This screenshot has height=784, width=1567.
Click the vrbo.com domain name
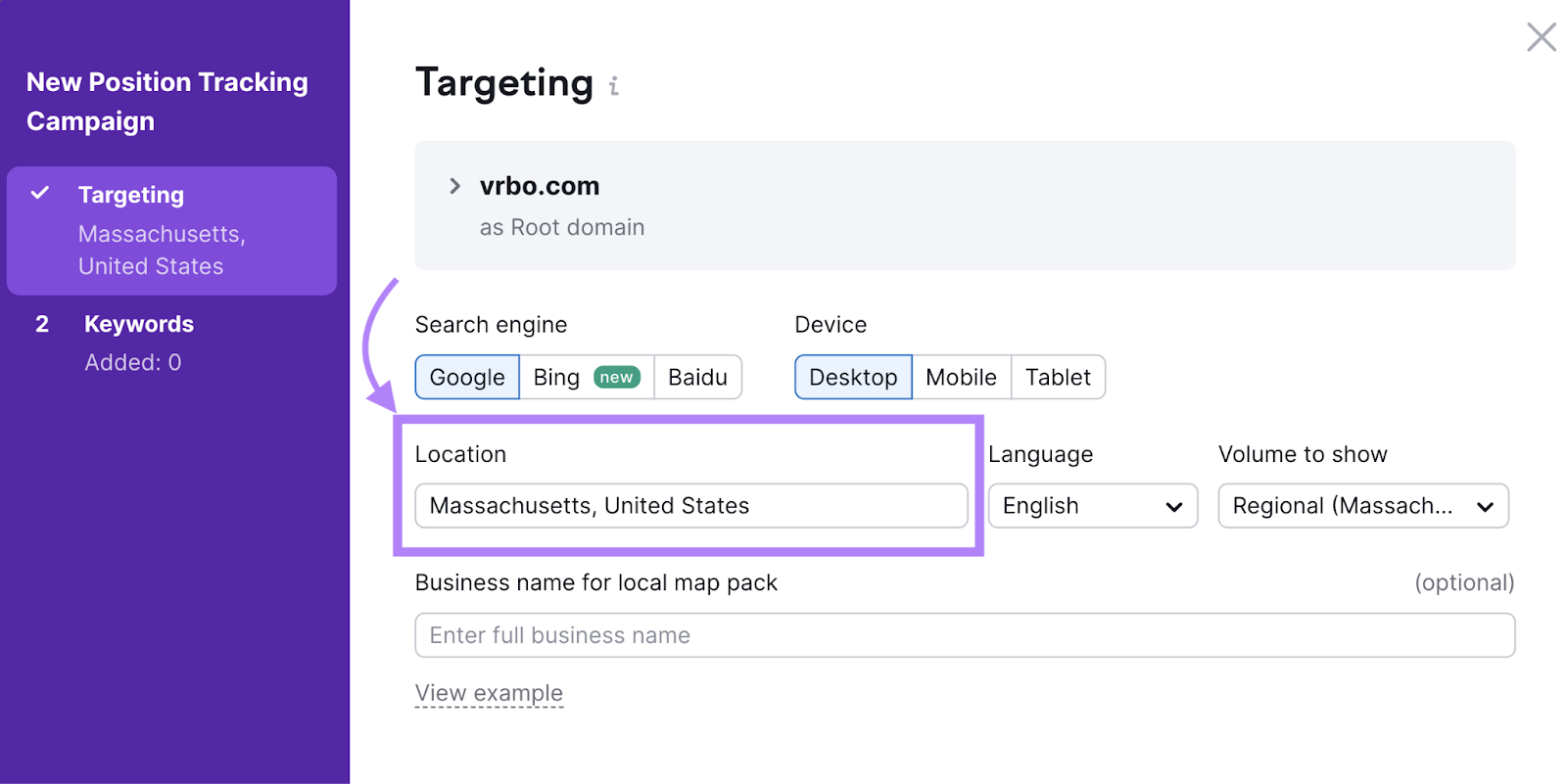click(x=540, y=186)
